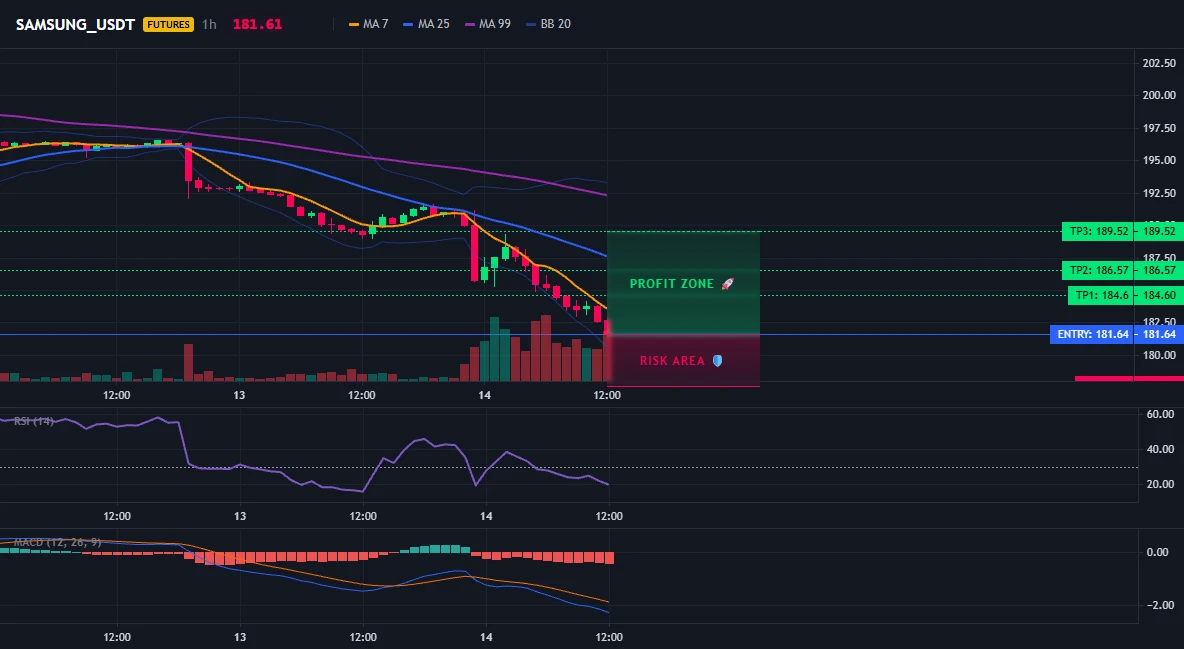Image resolution: width=1184 pixels, height=649 pixels.
Task: Toggle the BB 20 legend entry
Action: 548,24
